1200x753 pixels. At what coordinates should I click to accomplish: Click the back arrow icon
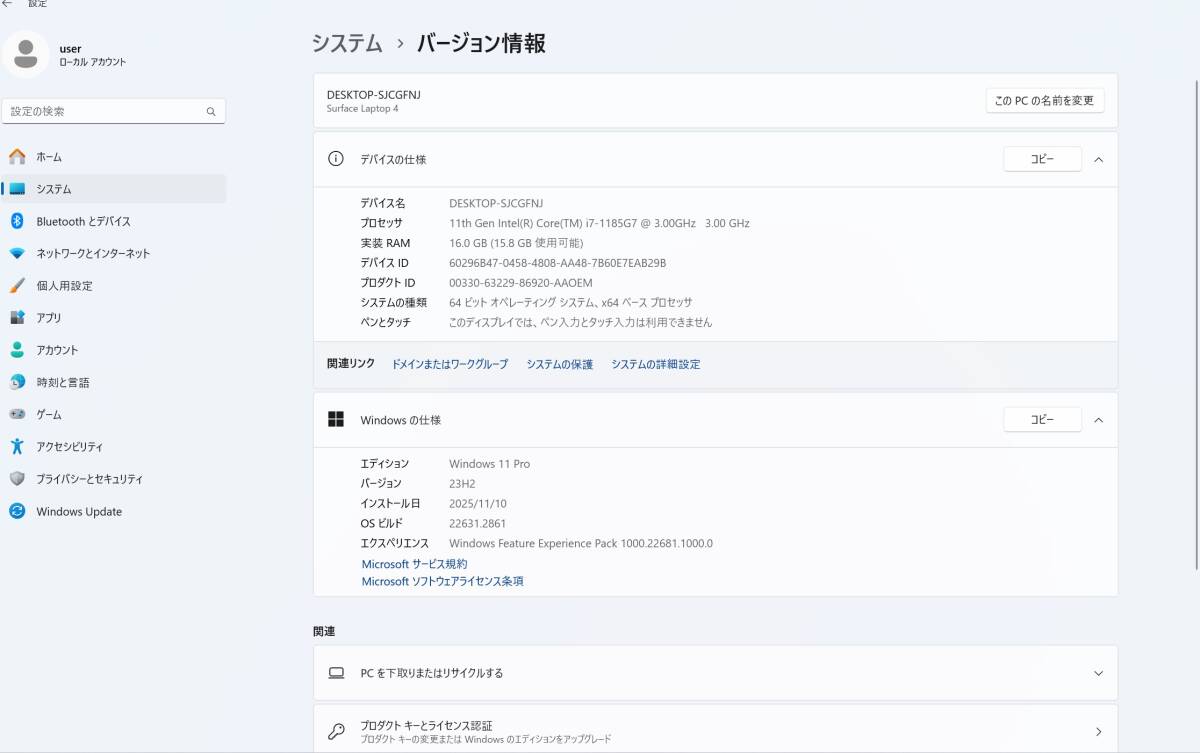(x=7, y=4)
